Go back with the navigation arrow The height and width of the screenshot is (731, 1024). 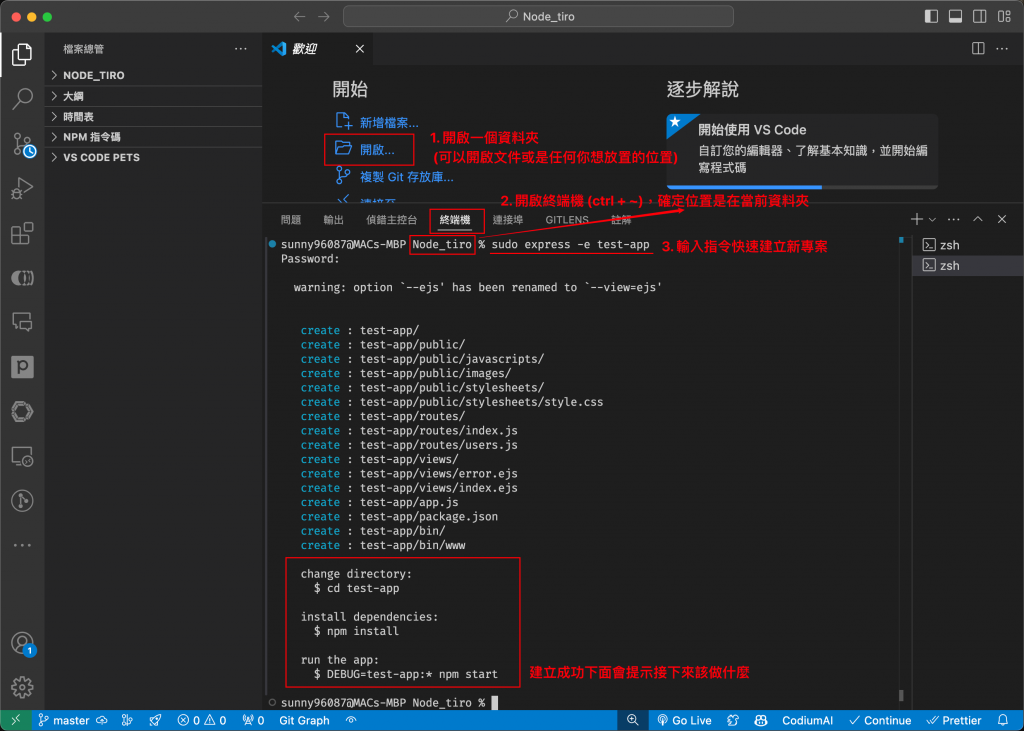coord(299,16)
